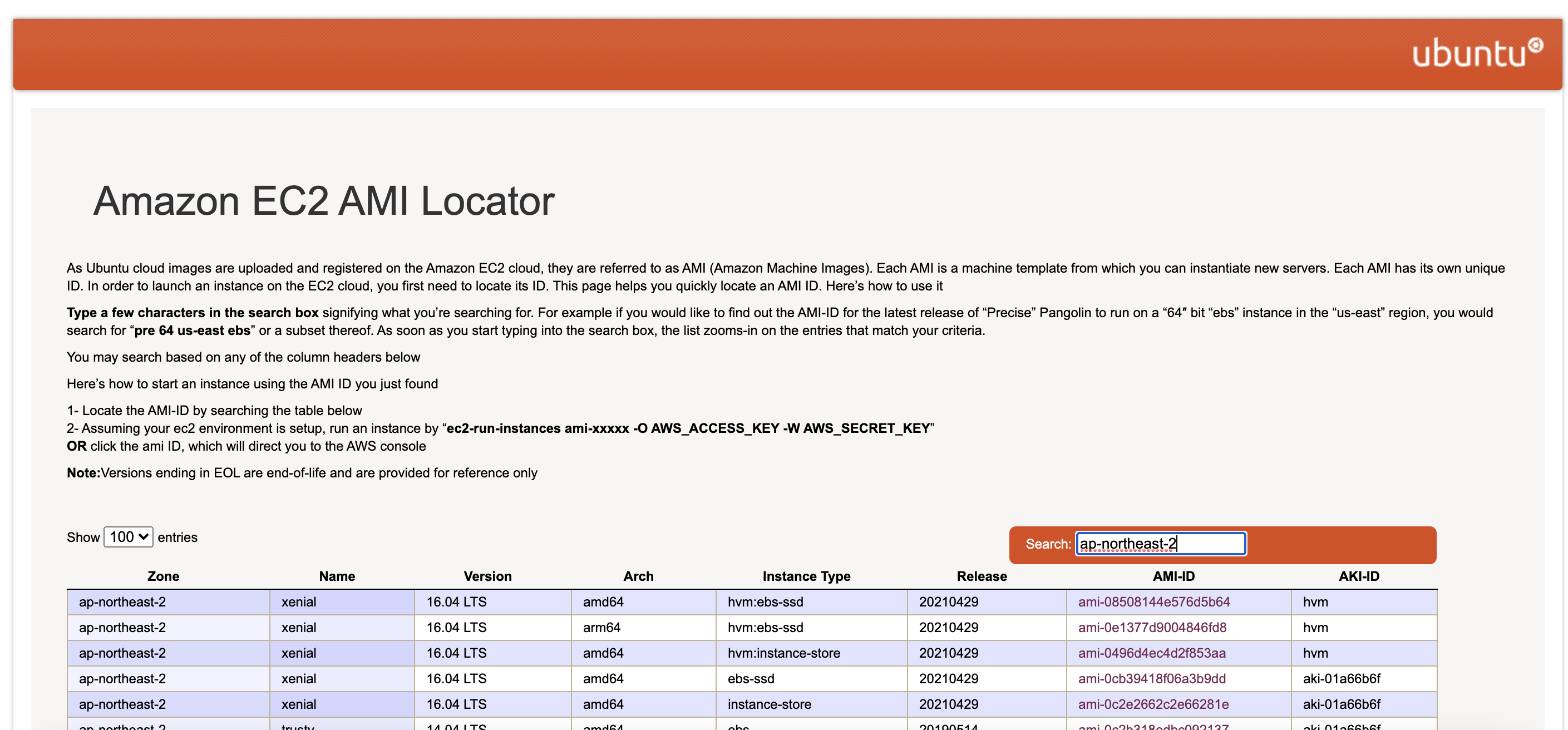The height and width of the screenshot is (730, 1568).
Task: Click the Ubuntu logo in the header
Action: [x=1477, y=53]
